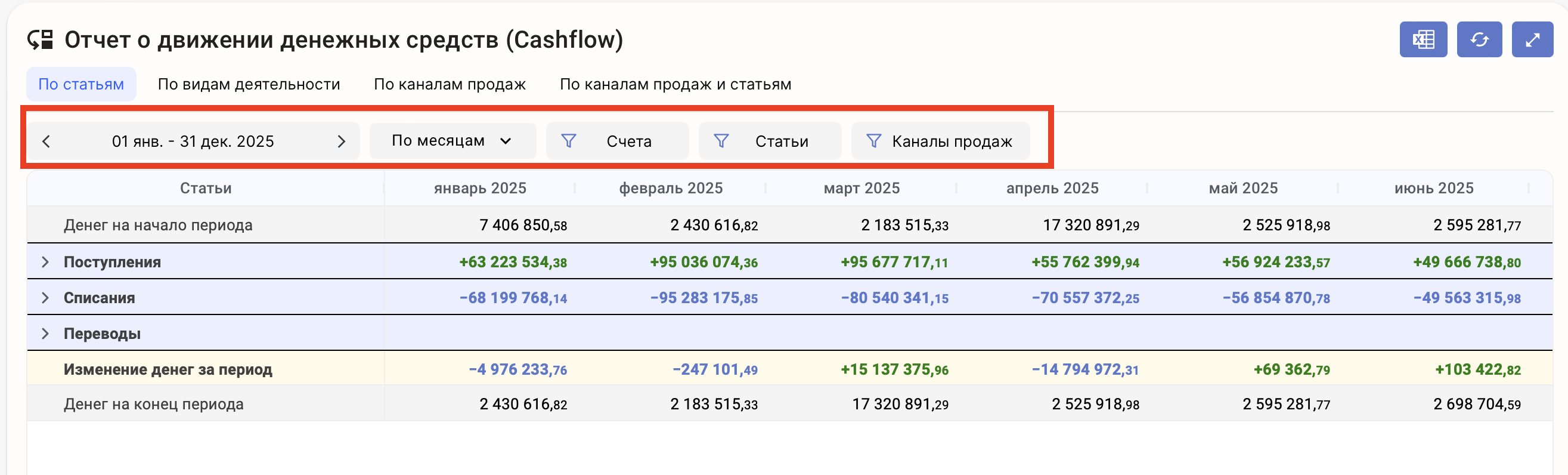Refresh the cashflow report data
Image resolution: width=1568 pixels, height=475 pixels.
[x=1479, y=40]
